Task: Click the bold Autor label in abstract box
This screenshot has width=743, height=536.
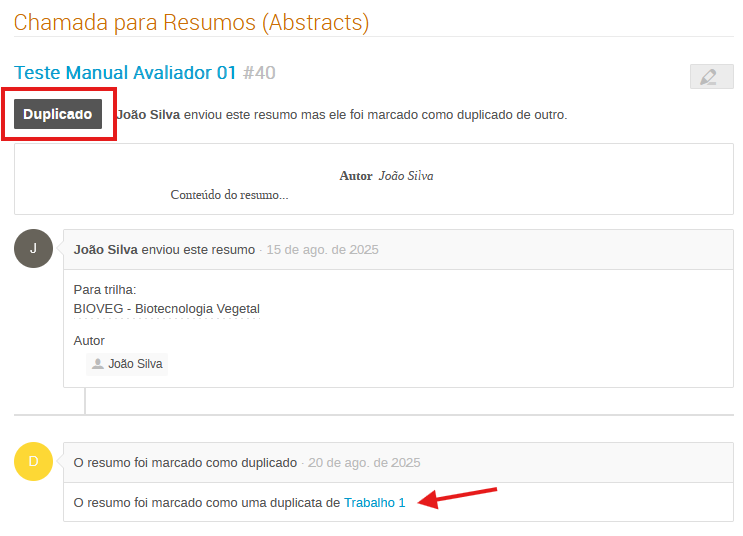Action: [356, 176]
